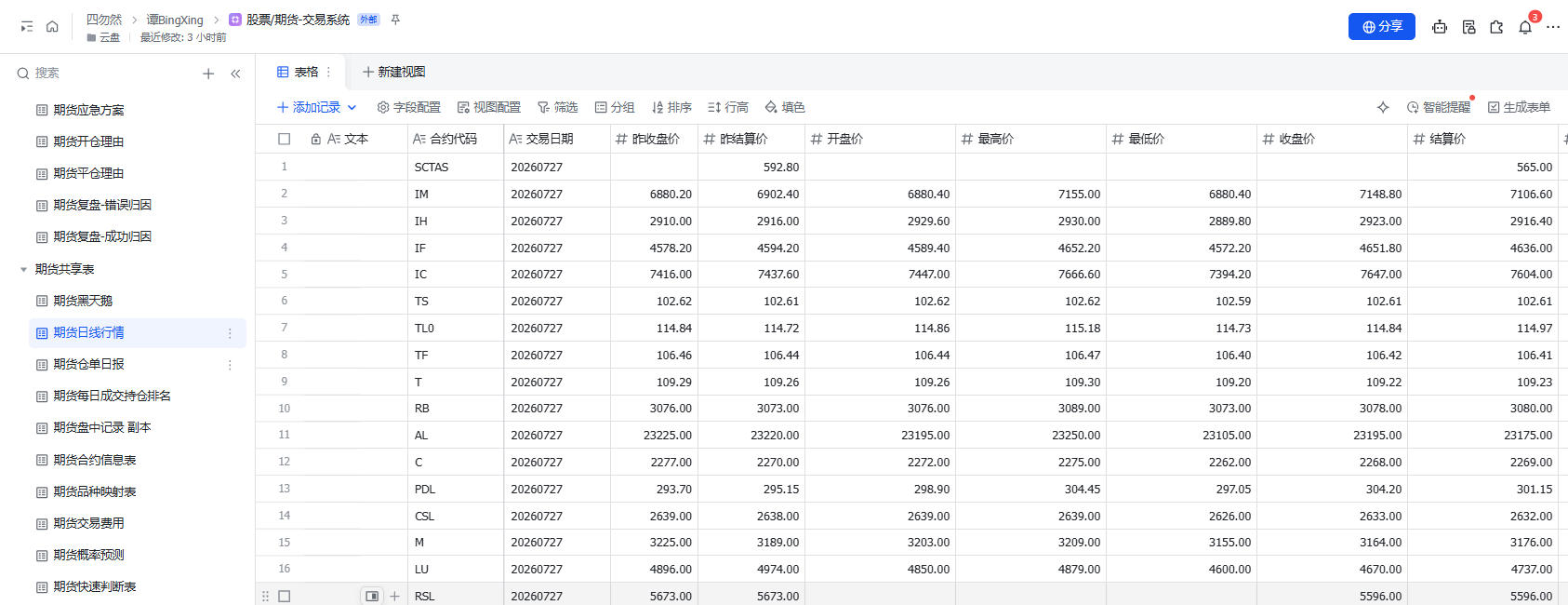
Task: Adjust 行高 row height
Action: click(728, 107)
